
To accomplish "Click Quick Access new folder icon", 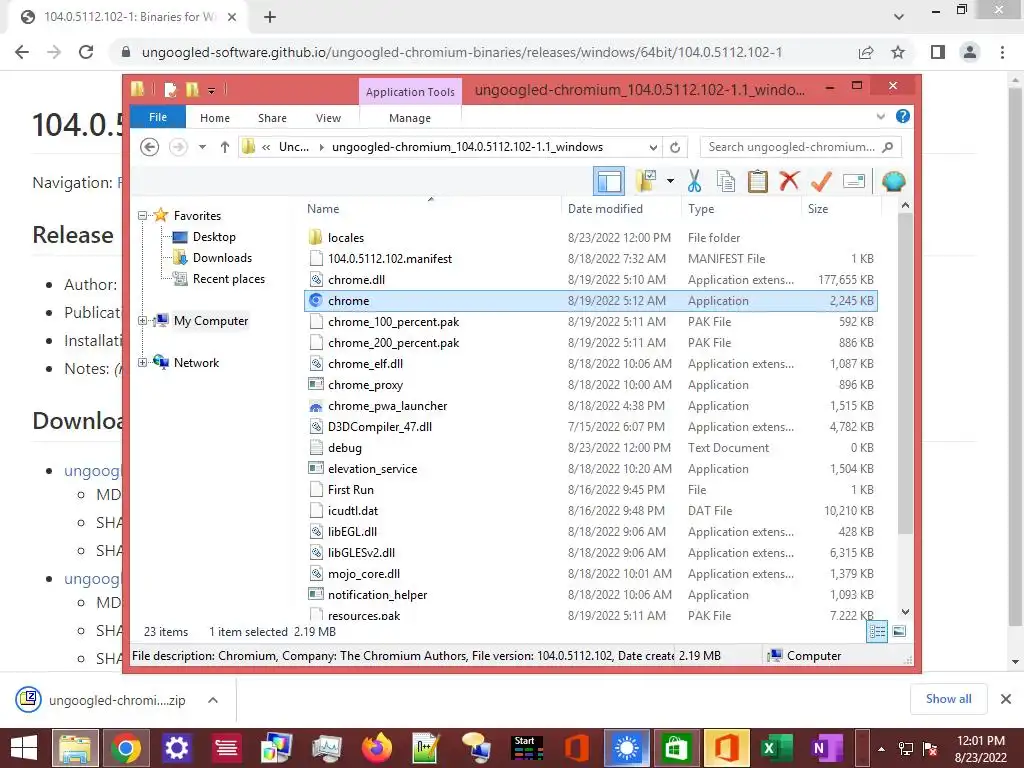I will coord(192,89).
